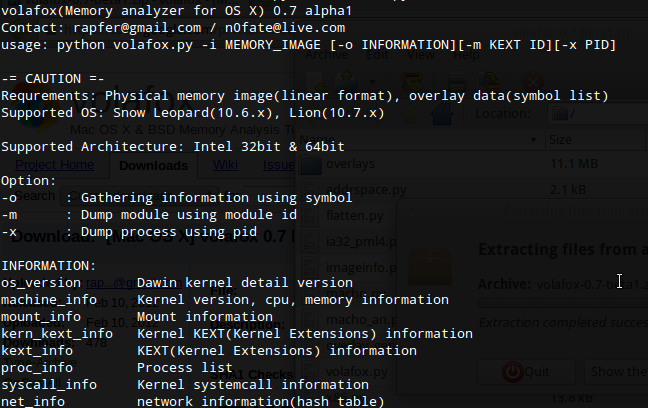This screenshot has width=648, height=408.
Task: Expand the open archive recent-files arrow
Action: [372, 82]
